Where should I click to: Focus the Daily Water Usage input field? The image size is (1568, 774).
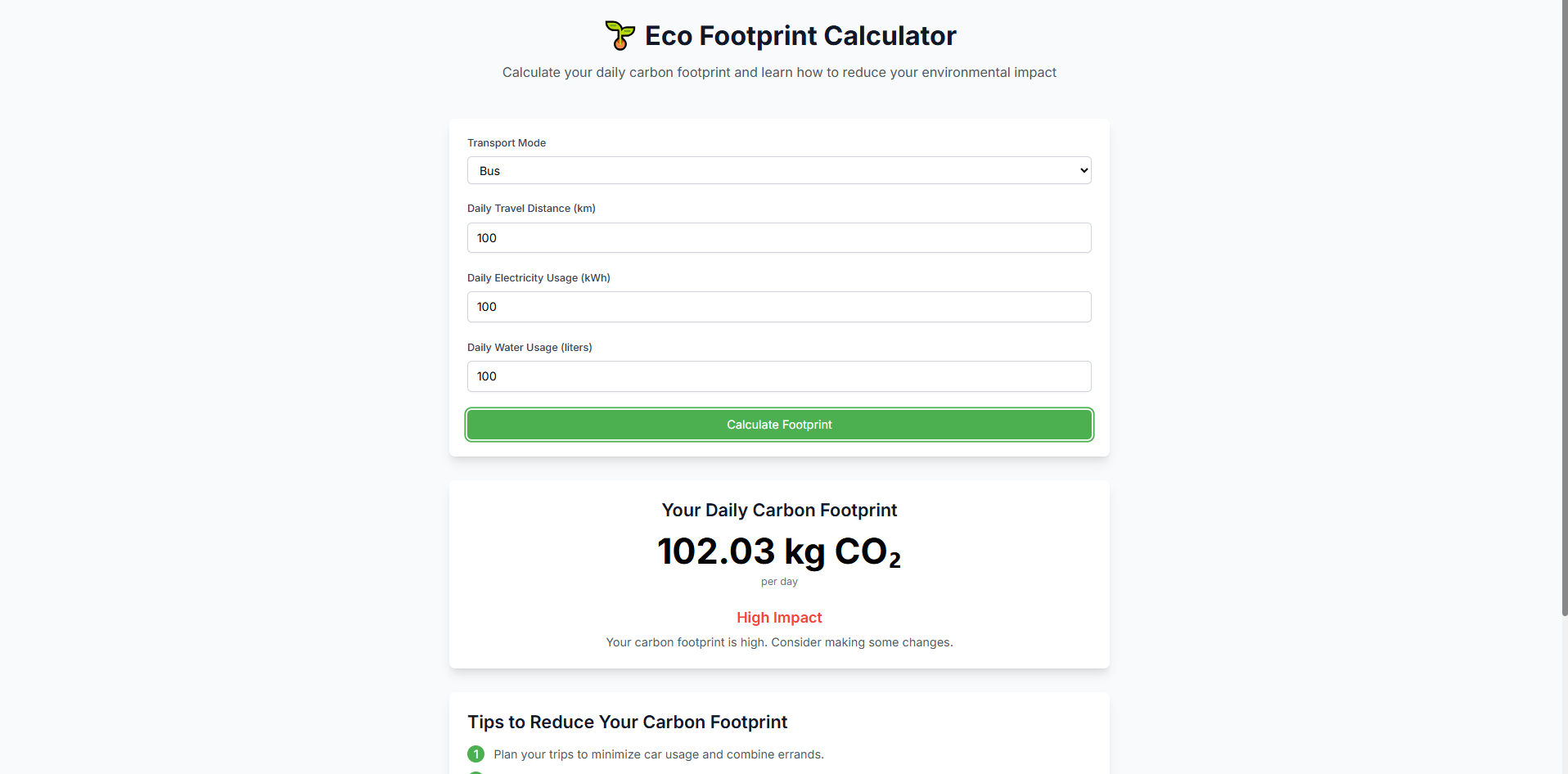(x=779, y=376)
